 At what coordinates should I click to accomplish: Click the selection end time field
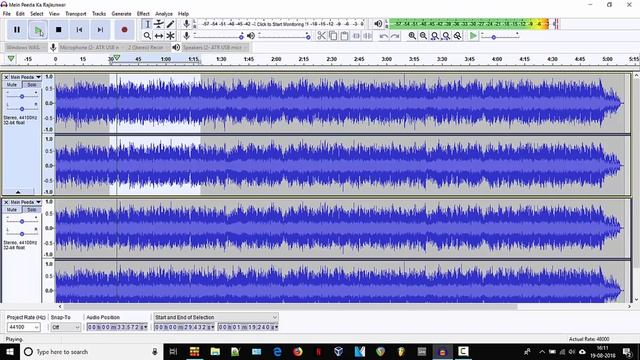click(248, 327)
